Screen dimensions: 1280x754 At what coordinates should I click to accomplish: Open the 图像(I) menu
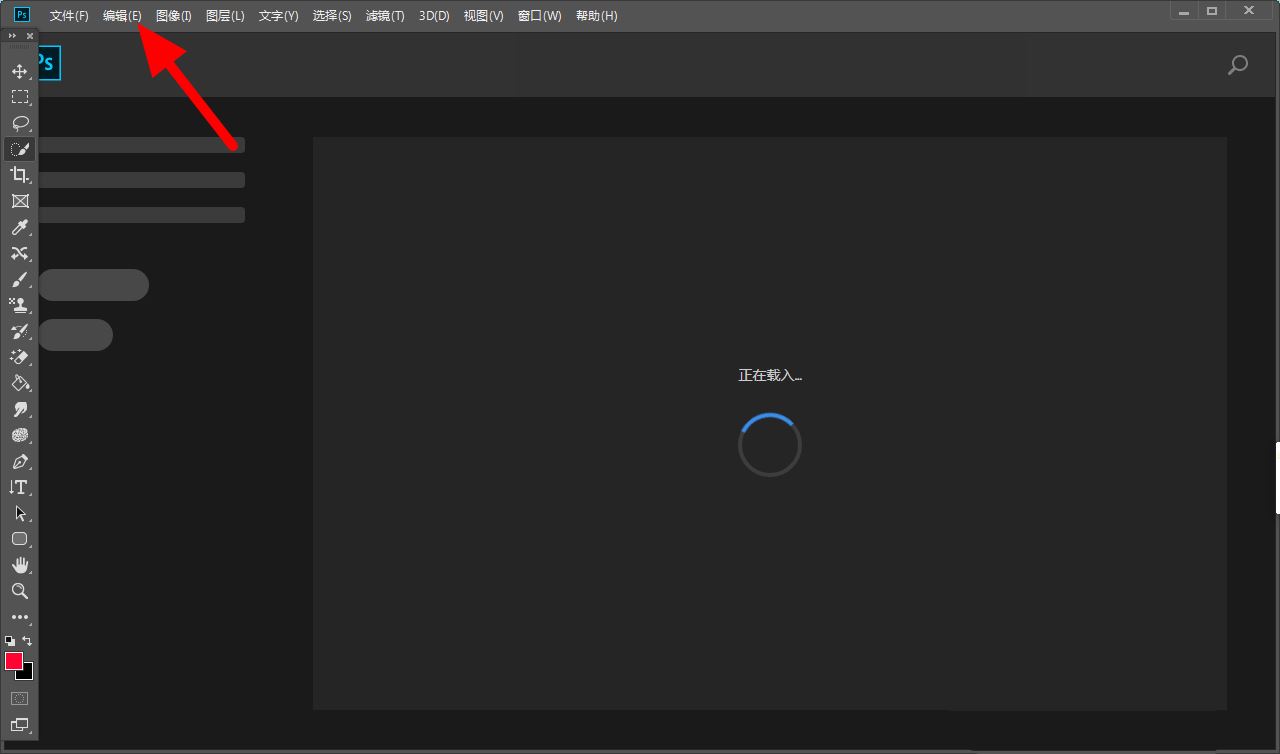(174, 16)
